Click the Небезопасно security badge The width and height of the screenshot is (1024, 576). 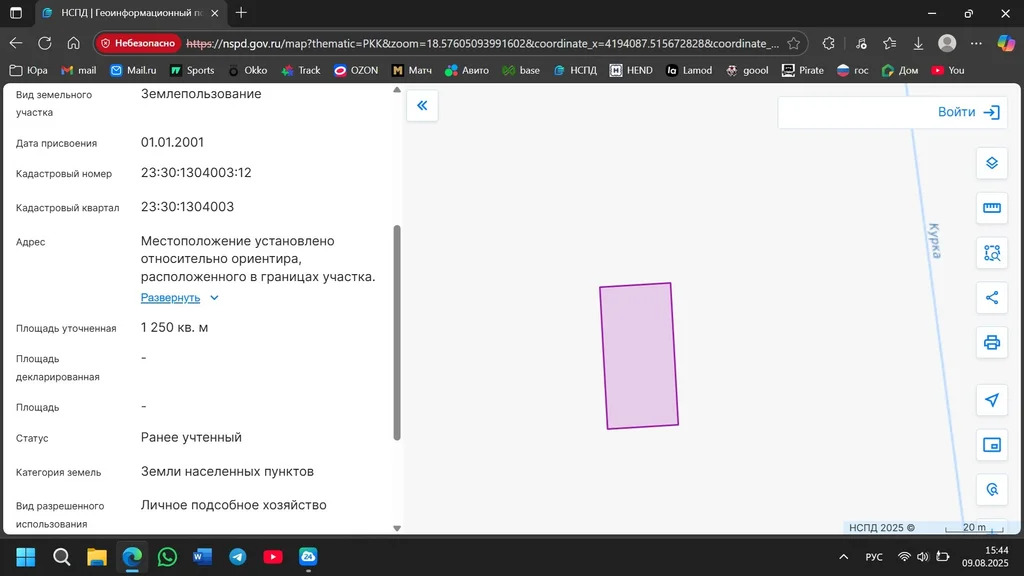[139, 43]
